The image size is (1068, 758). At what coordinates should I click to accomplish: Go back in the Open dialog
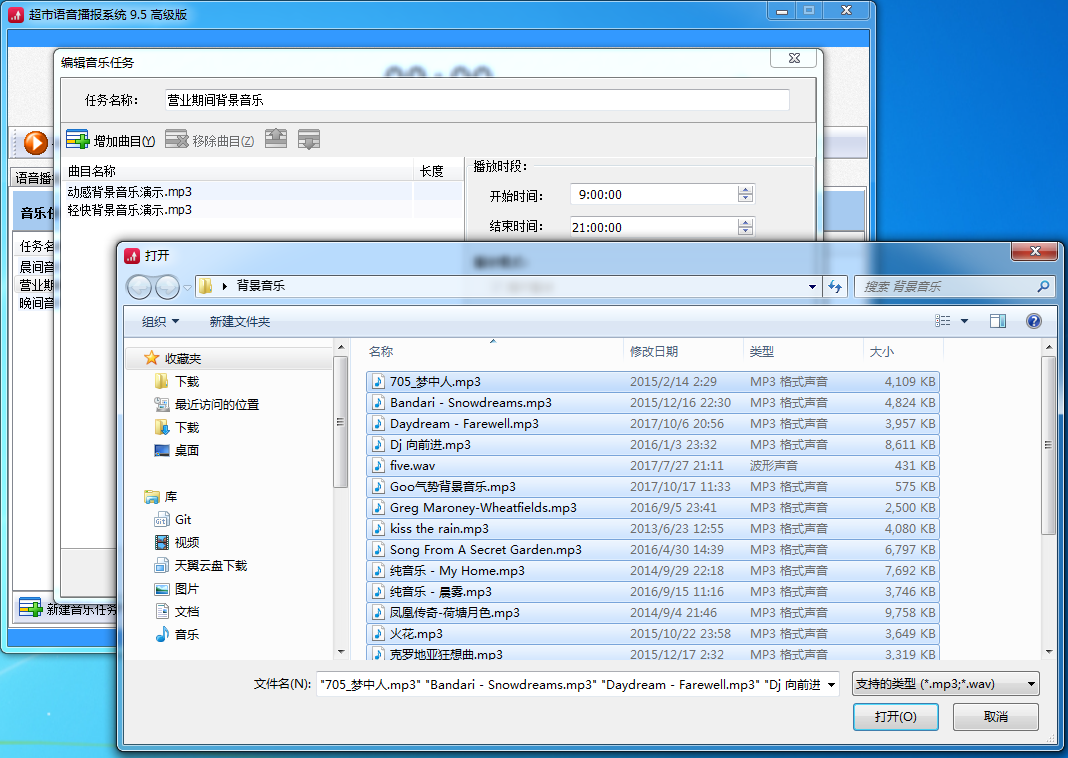point(140,287)
